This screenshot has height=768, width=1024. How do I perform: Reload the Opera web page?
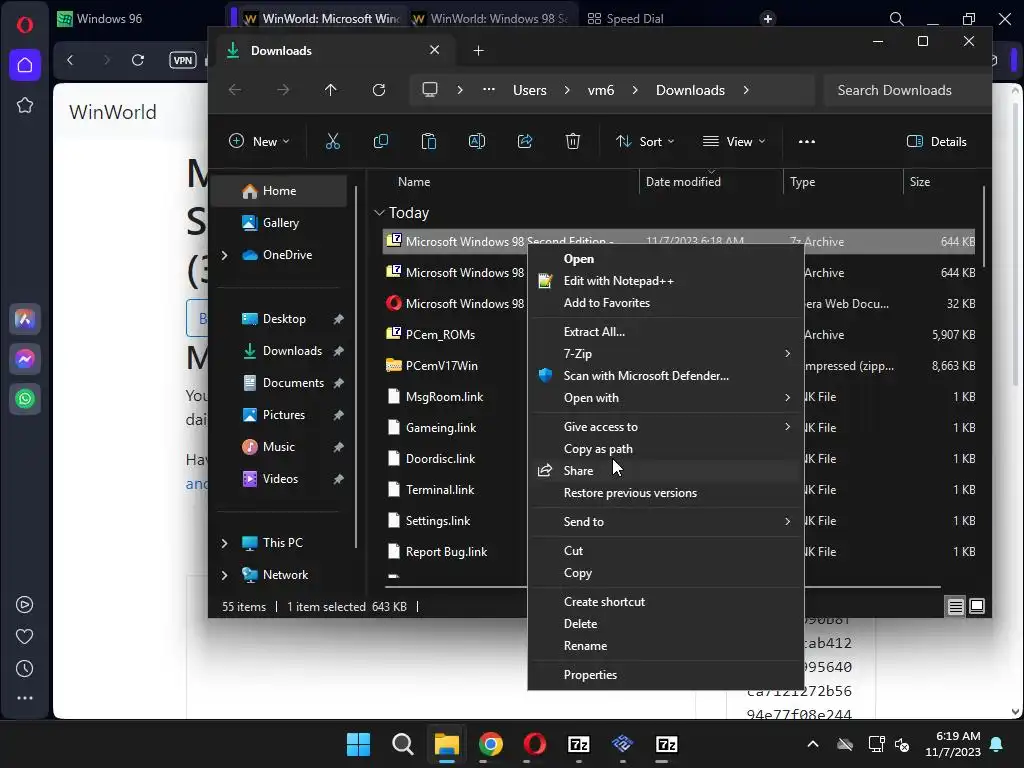coord(138,60)
